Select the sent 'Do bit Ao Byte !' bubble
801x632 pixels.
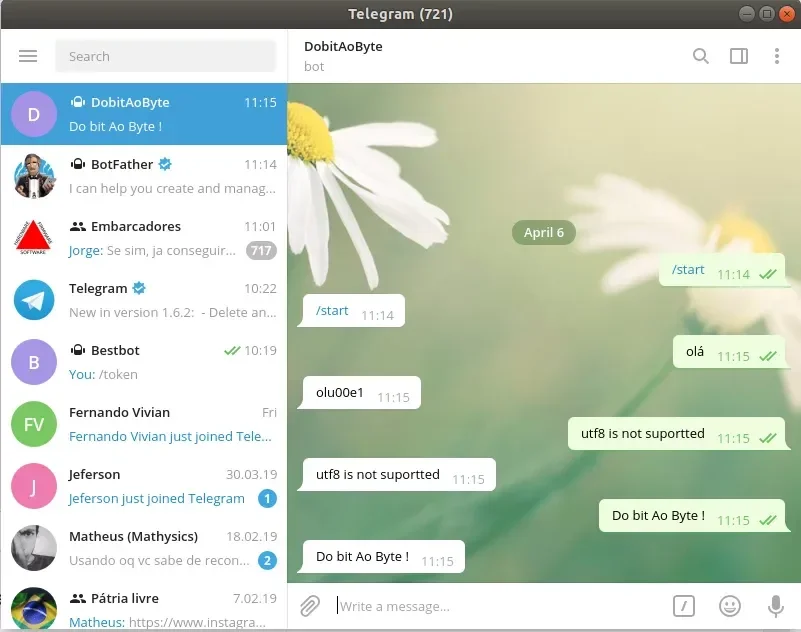(692, 515)
